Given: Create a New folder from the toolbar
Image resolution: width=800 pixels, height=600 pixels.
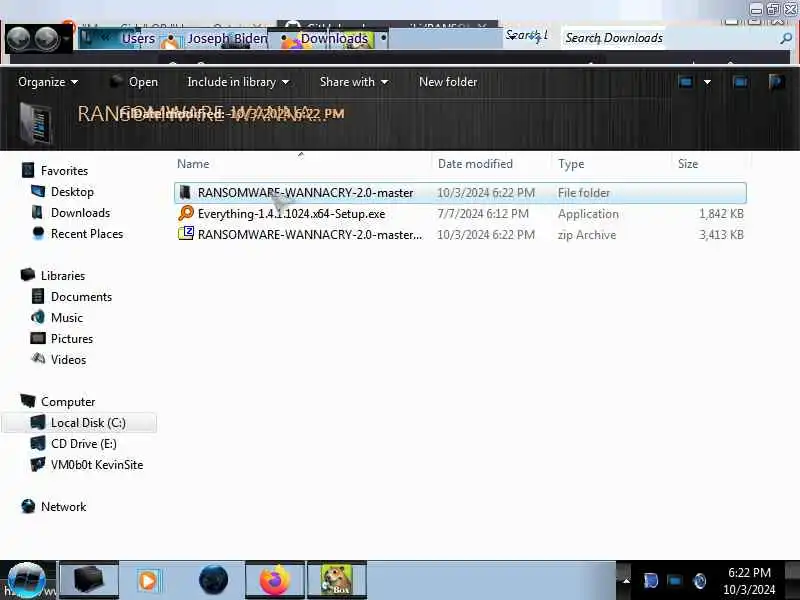Looking at the screenshot, I should tap(448, 82).
